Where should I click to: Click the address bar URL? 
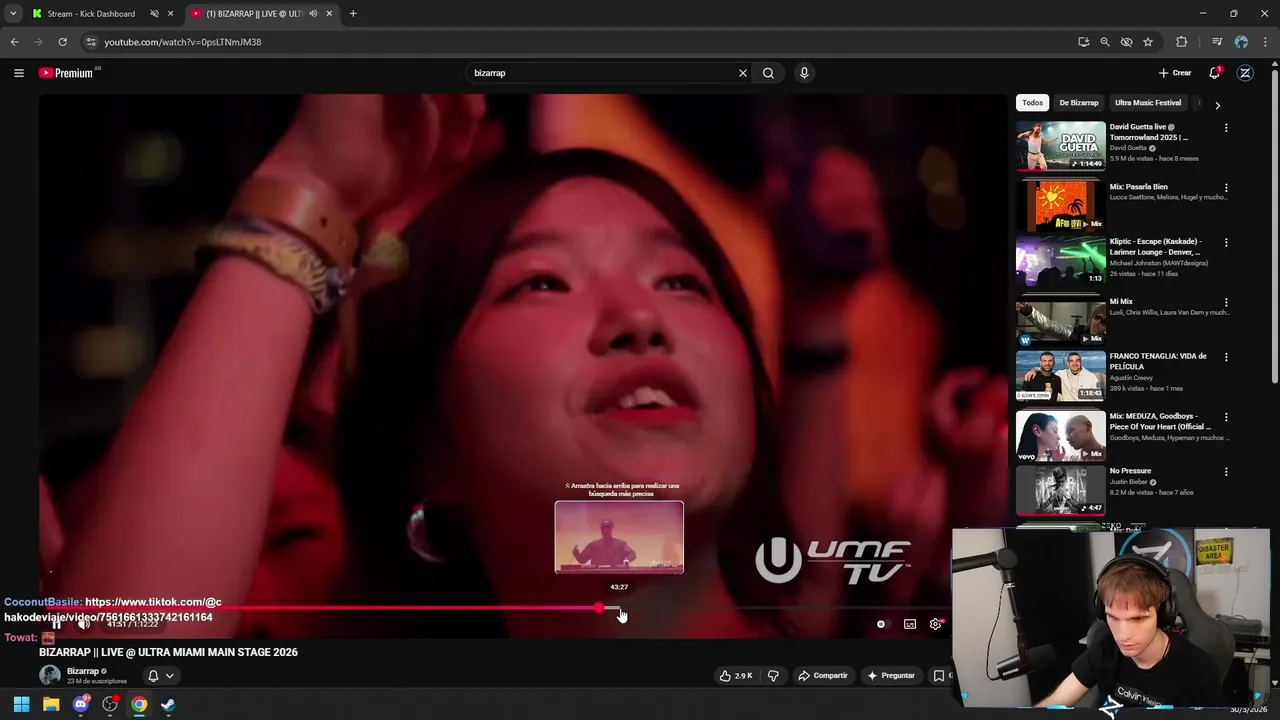click(x=183, y=42)
